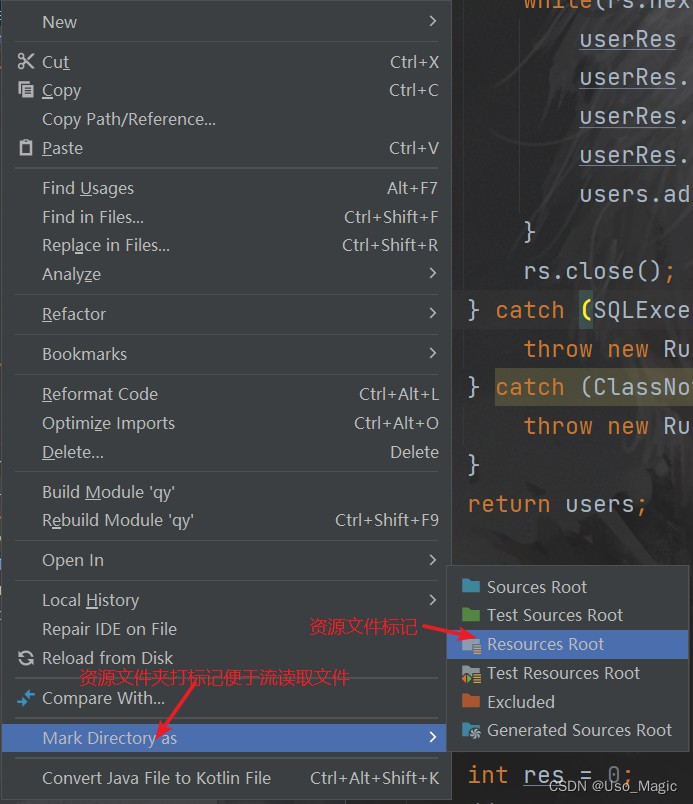Select Copy Path/Reference... entry
The image size is (693, 804).
tap(226, 119)
